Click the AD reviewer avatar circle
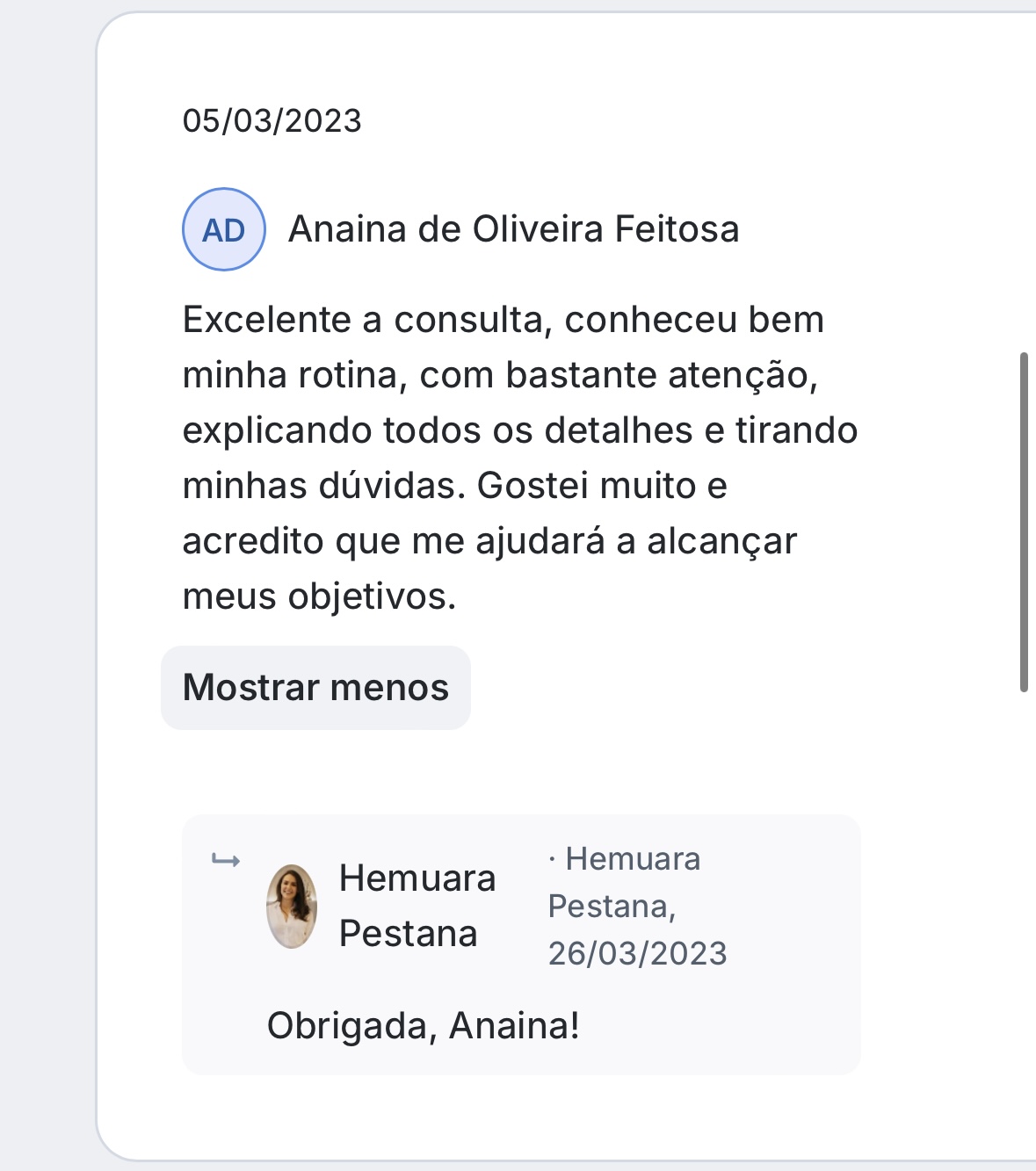The height and width of the screenshot is (1171, 1036). pos(223,229)
